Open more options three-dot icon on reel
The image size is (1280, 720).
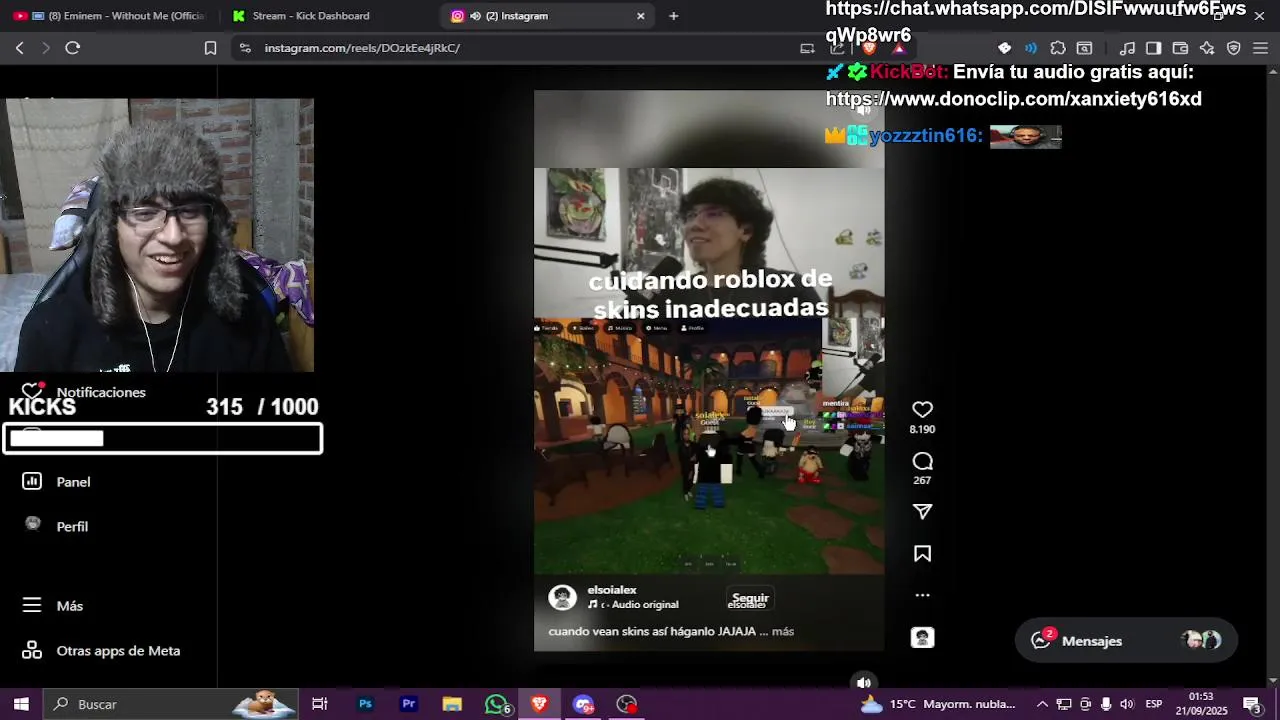(x=922, y=595)
